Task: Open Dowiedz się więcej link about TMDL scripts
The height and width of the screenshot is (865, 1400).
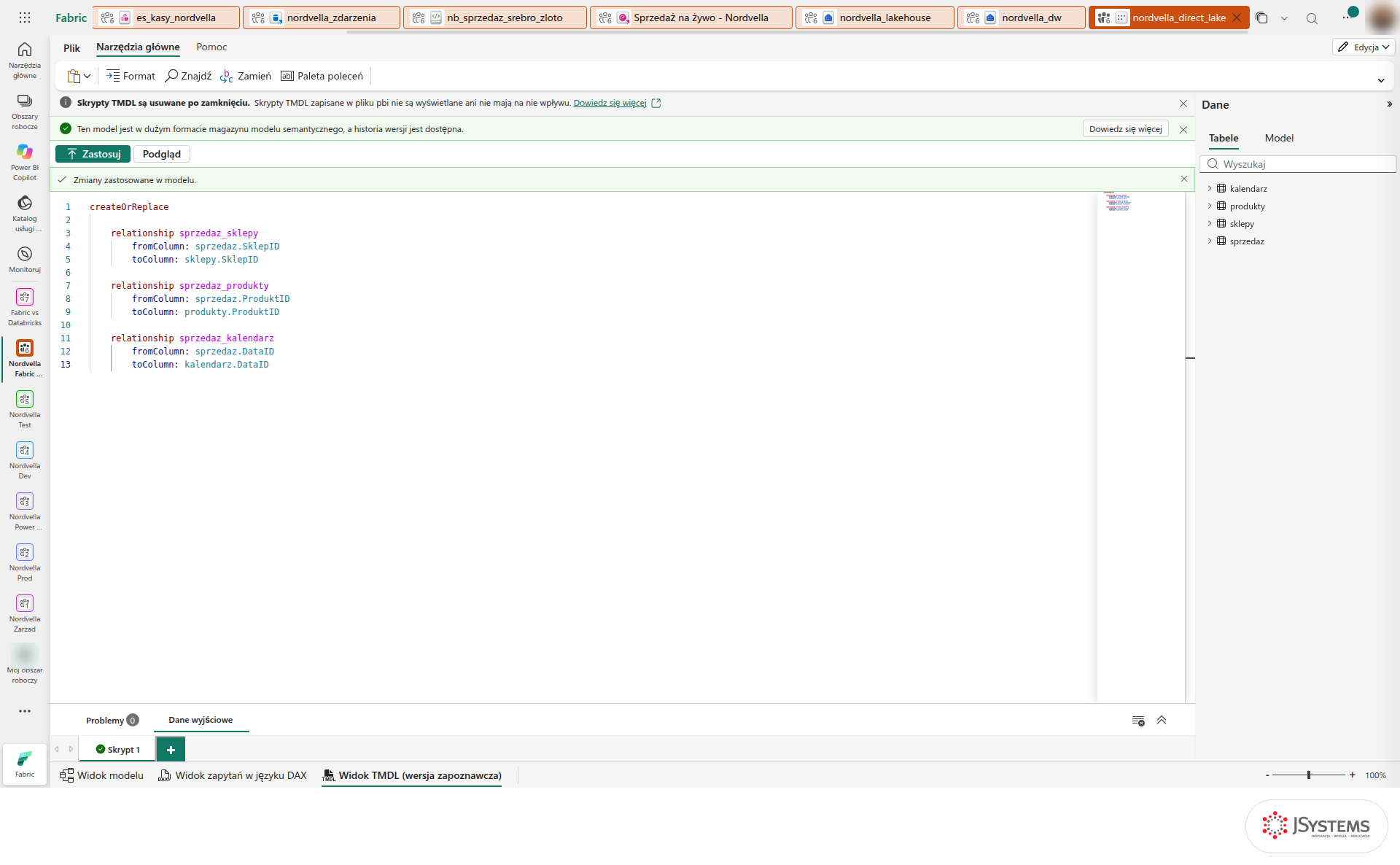Action: coord(610,103)
